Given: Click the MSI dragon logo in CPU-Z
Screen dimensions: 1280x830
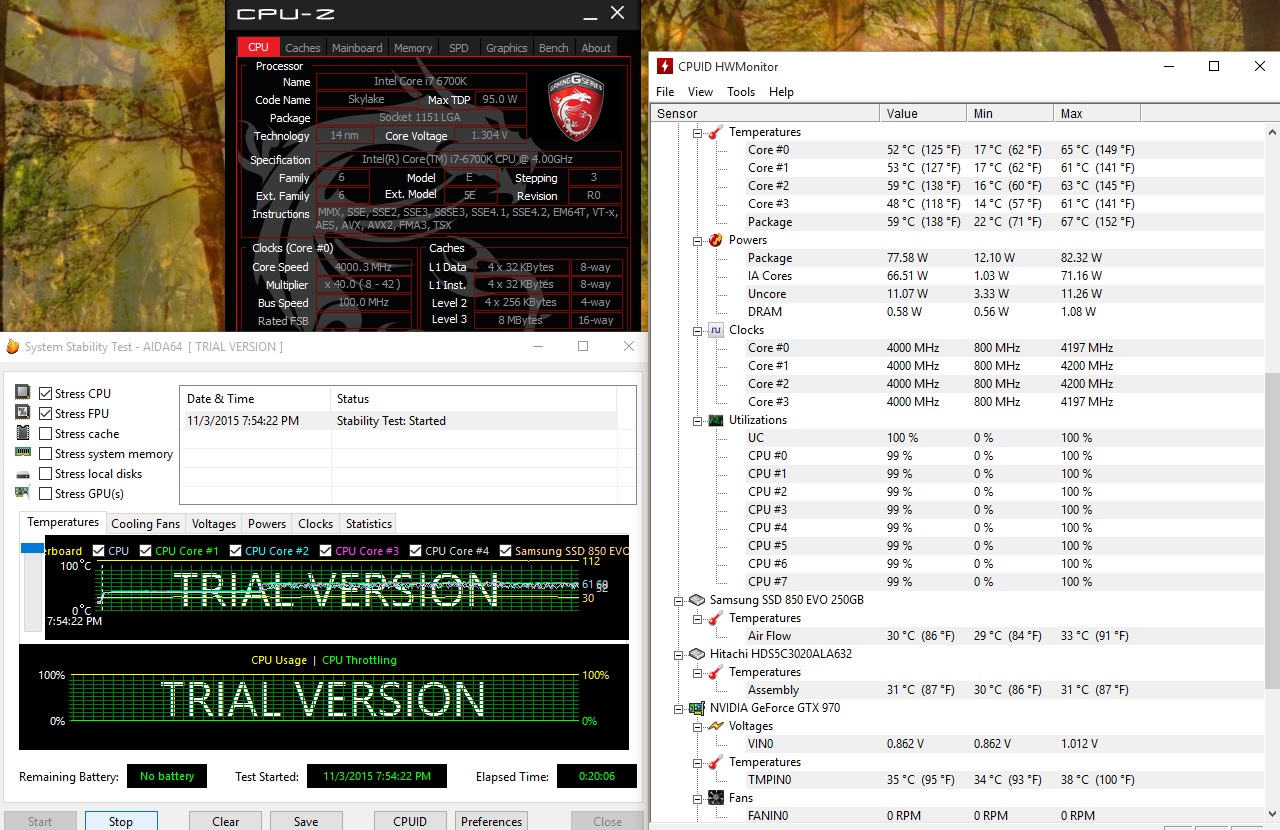Looking at the screenshot, I should click(x=576, y=106).
